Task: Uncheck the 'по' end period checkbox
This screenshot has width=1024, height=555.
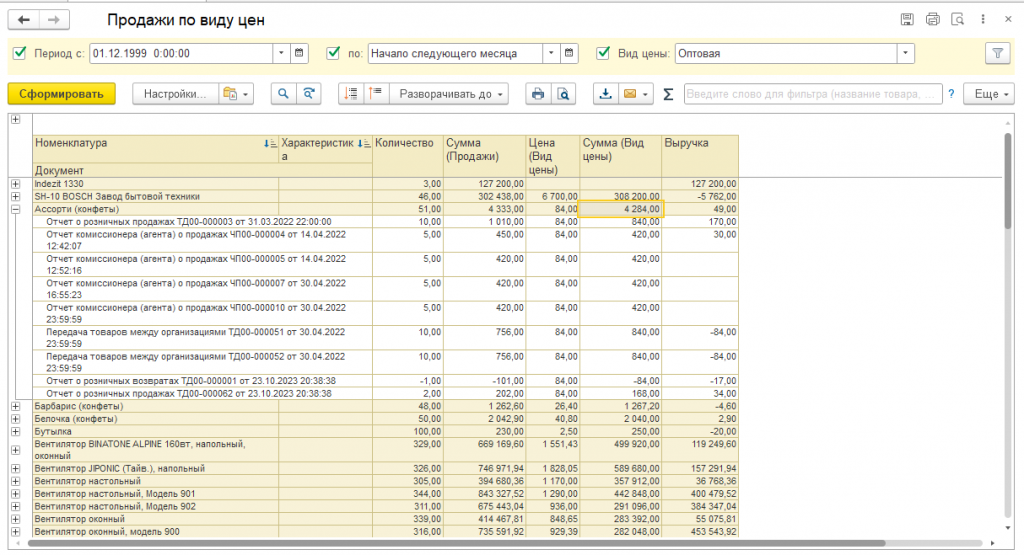Action: 334,53
